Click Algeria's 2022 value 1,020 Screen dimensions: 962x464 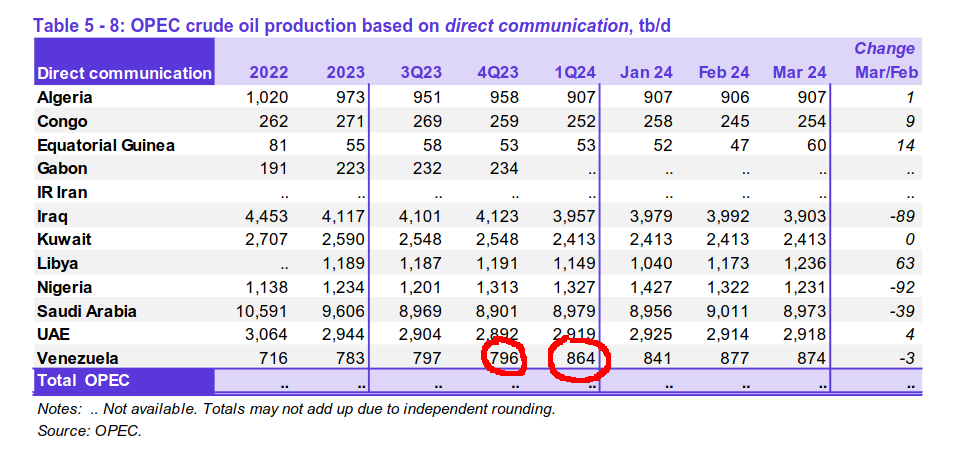pos(266,98)
